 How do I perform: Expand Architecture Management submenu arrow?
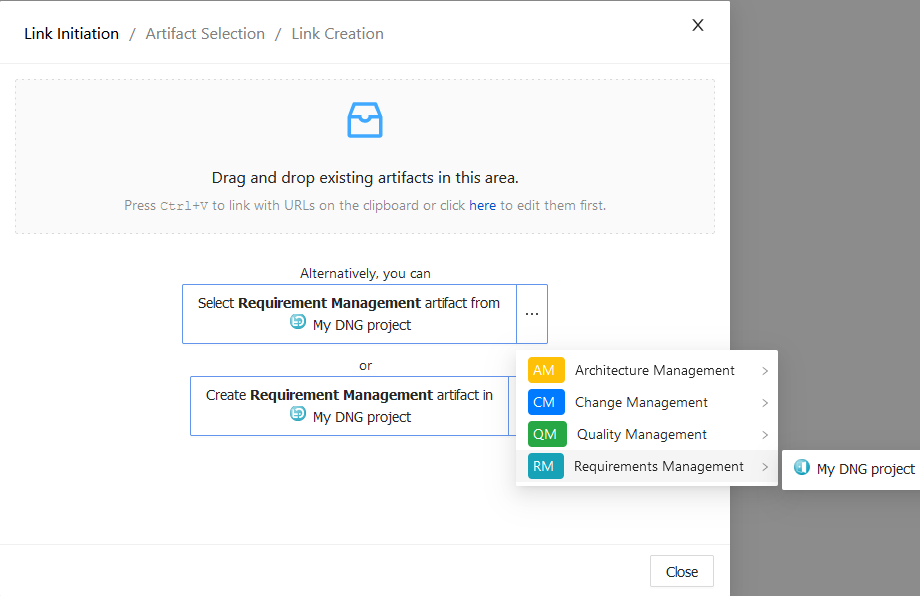click(x=765, y=371)
